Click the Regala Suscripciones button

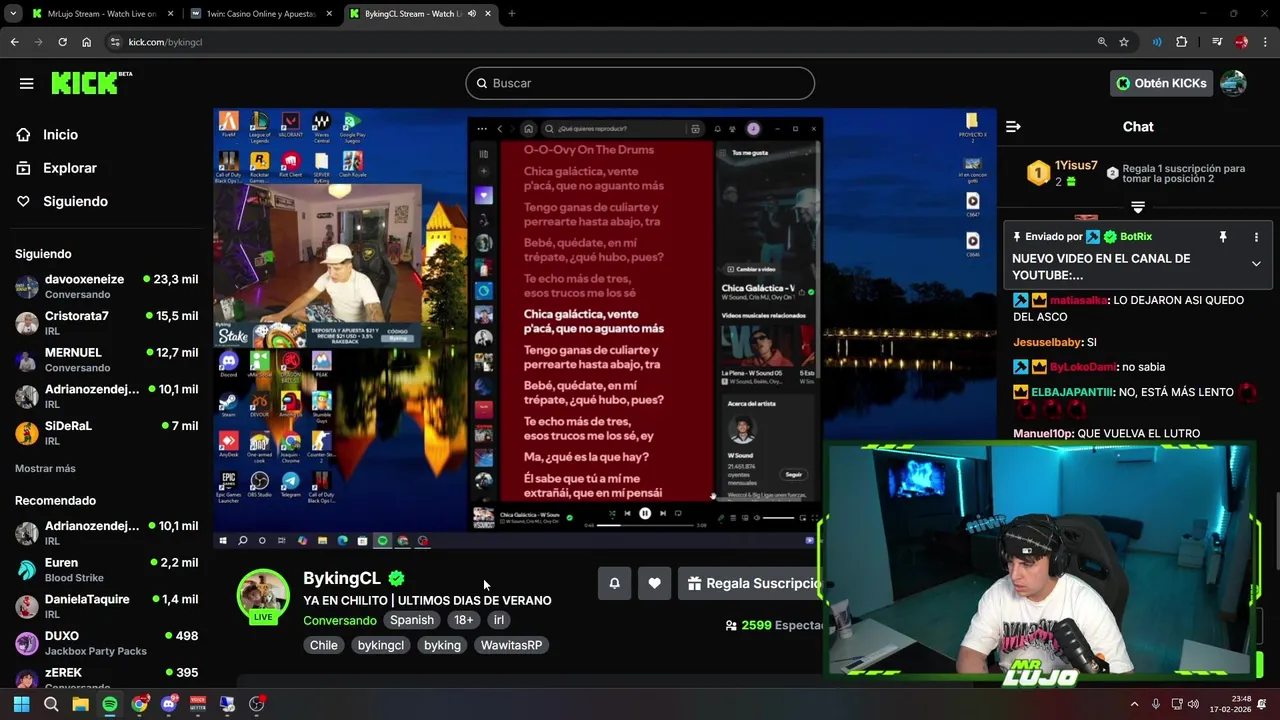coord(752,583)
